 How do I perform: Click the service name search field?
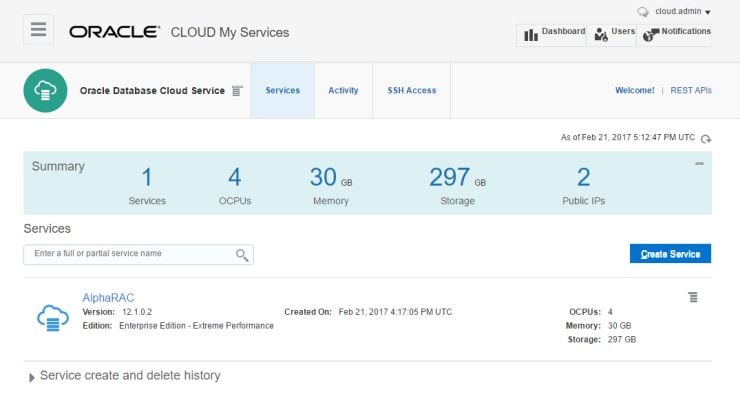[x=130, y=254]
